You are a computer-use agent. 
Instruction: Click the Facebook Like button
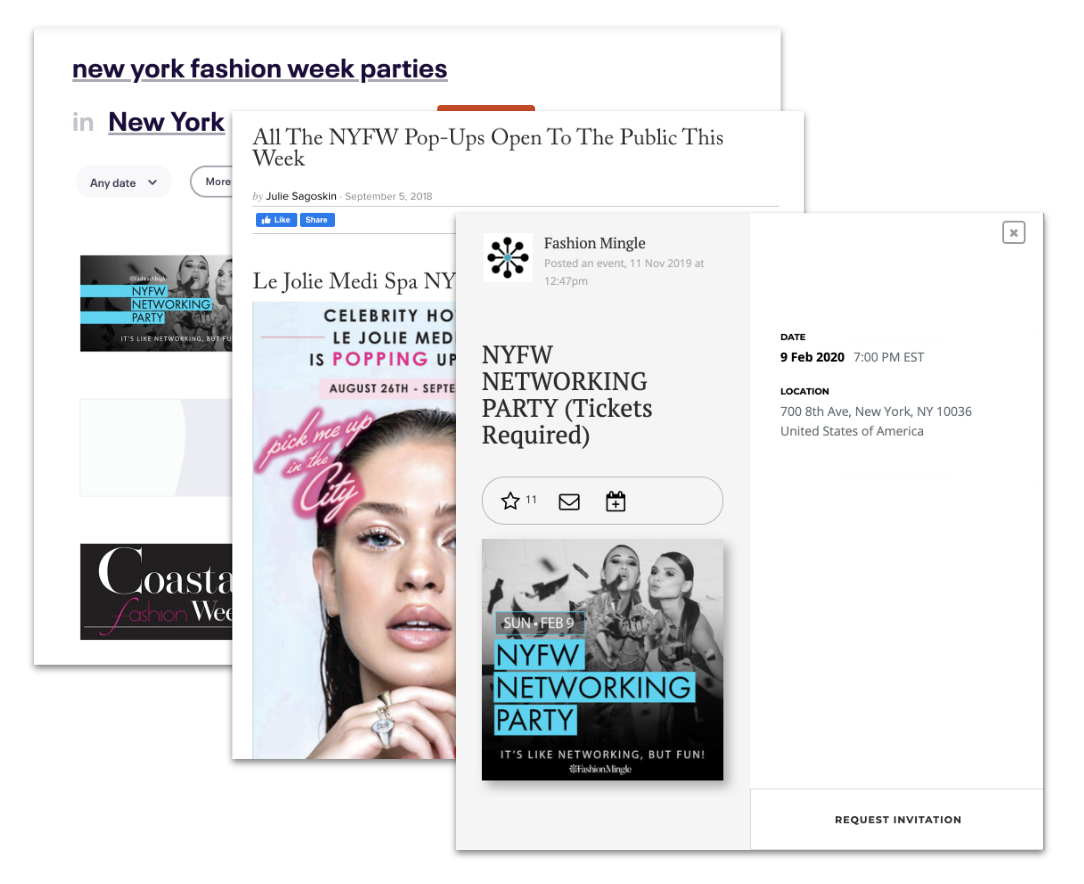point(277,220)
